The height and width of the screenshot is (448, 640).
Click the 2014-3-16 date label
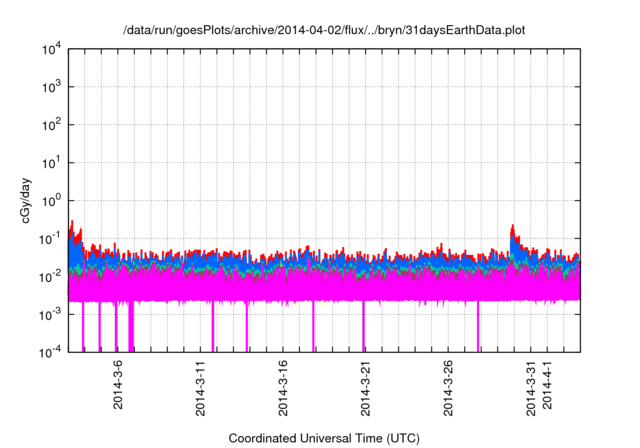click(283, 388)
